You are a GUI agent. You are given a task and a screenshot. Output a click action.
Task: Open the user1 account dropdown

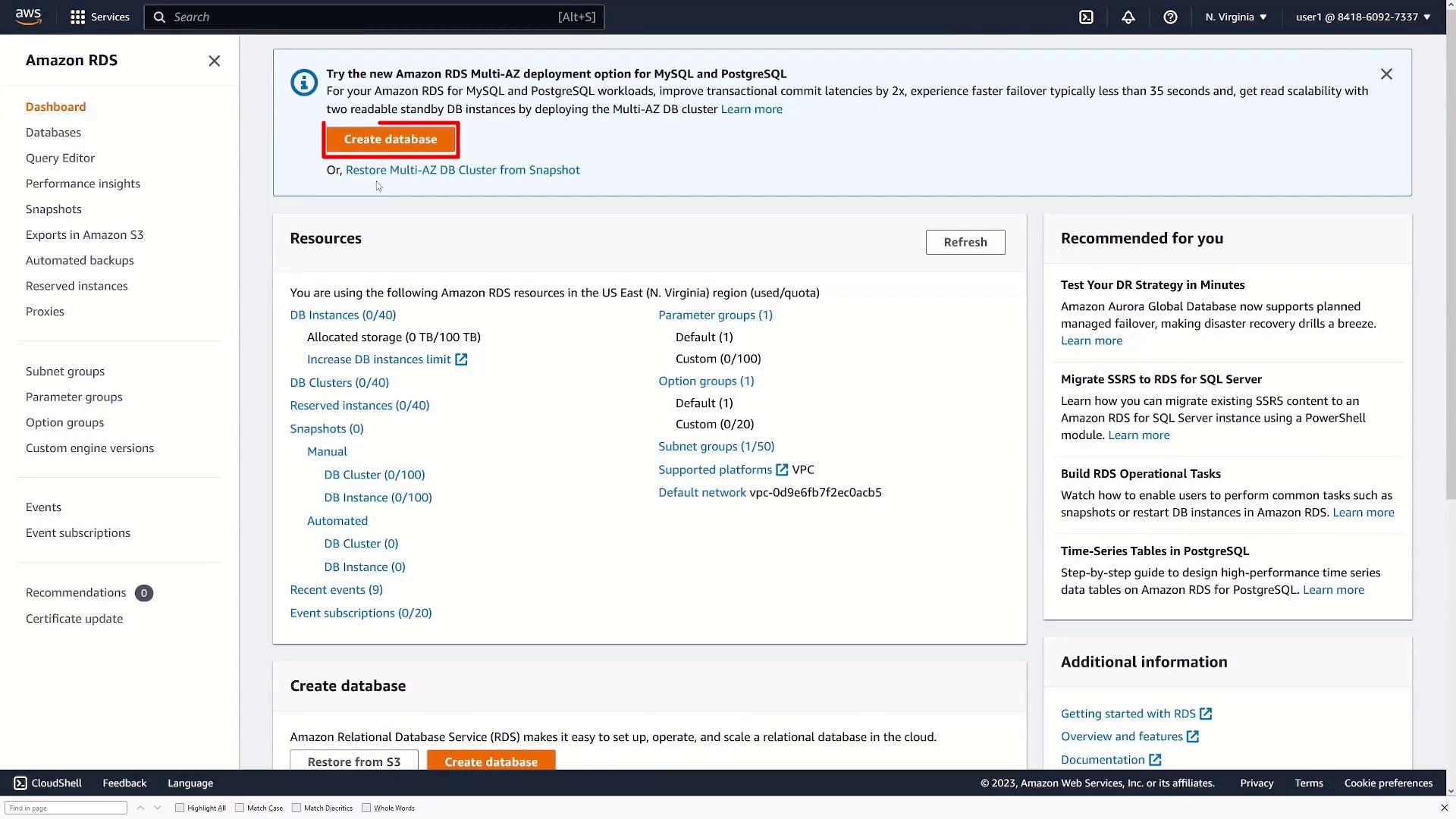click(x=1363, y=17)
